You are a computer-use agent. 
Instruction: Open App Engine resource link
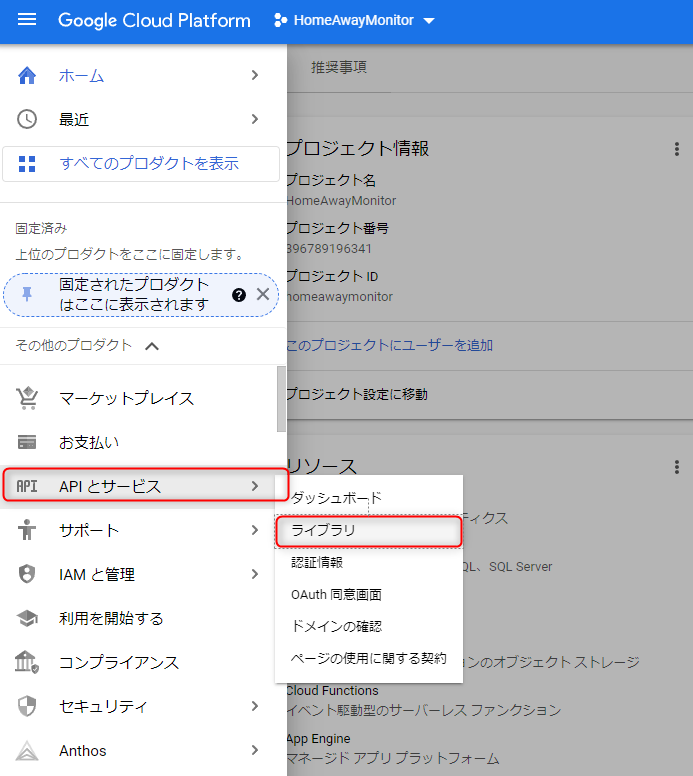click(x=319, y=738)
